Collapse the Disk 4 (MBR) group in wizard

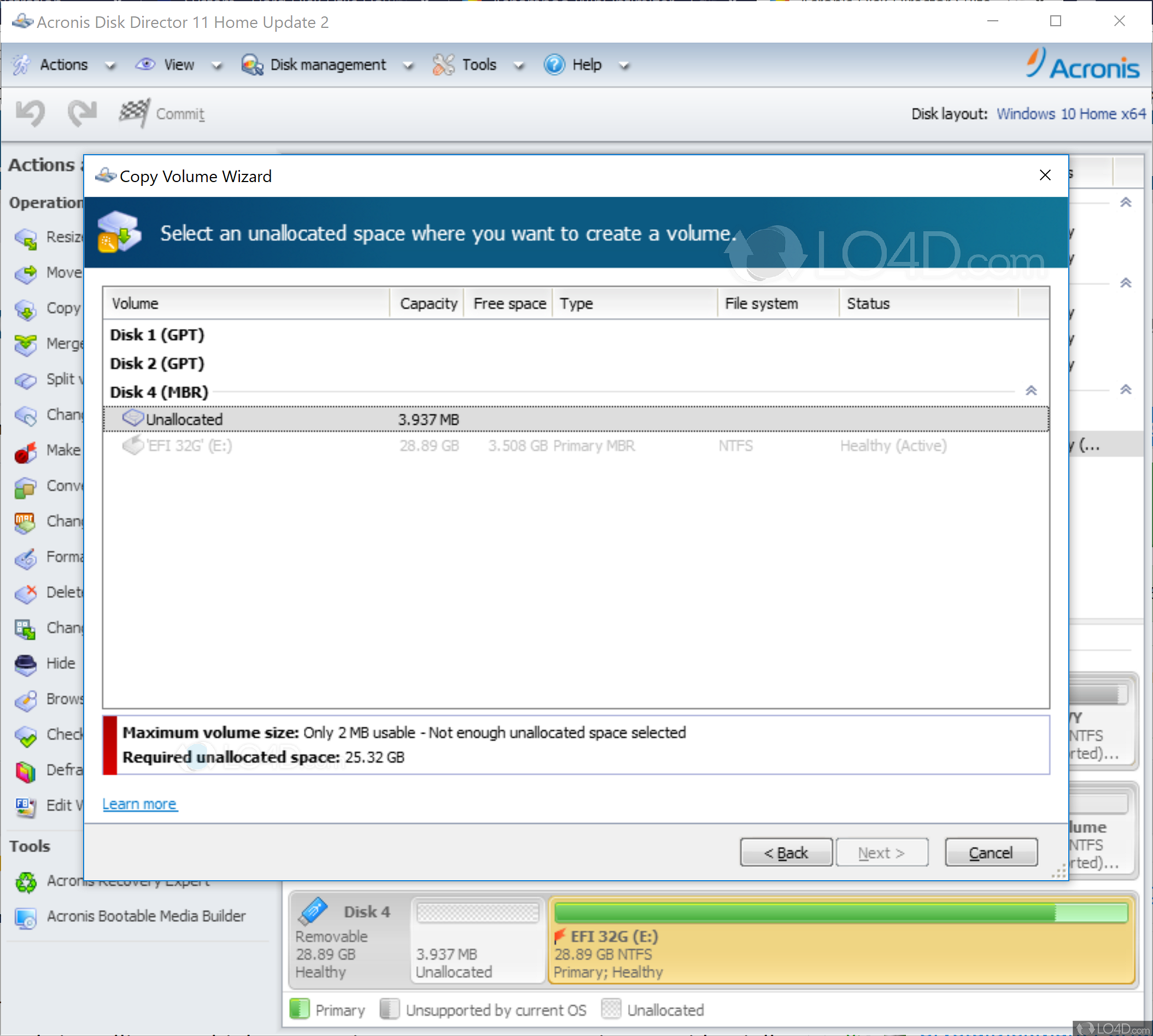coord(1031,391)
